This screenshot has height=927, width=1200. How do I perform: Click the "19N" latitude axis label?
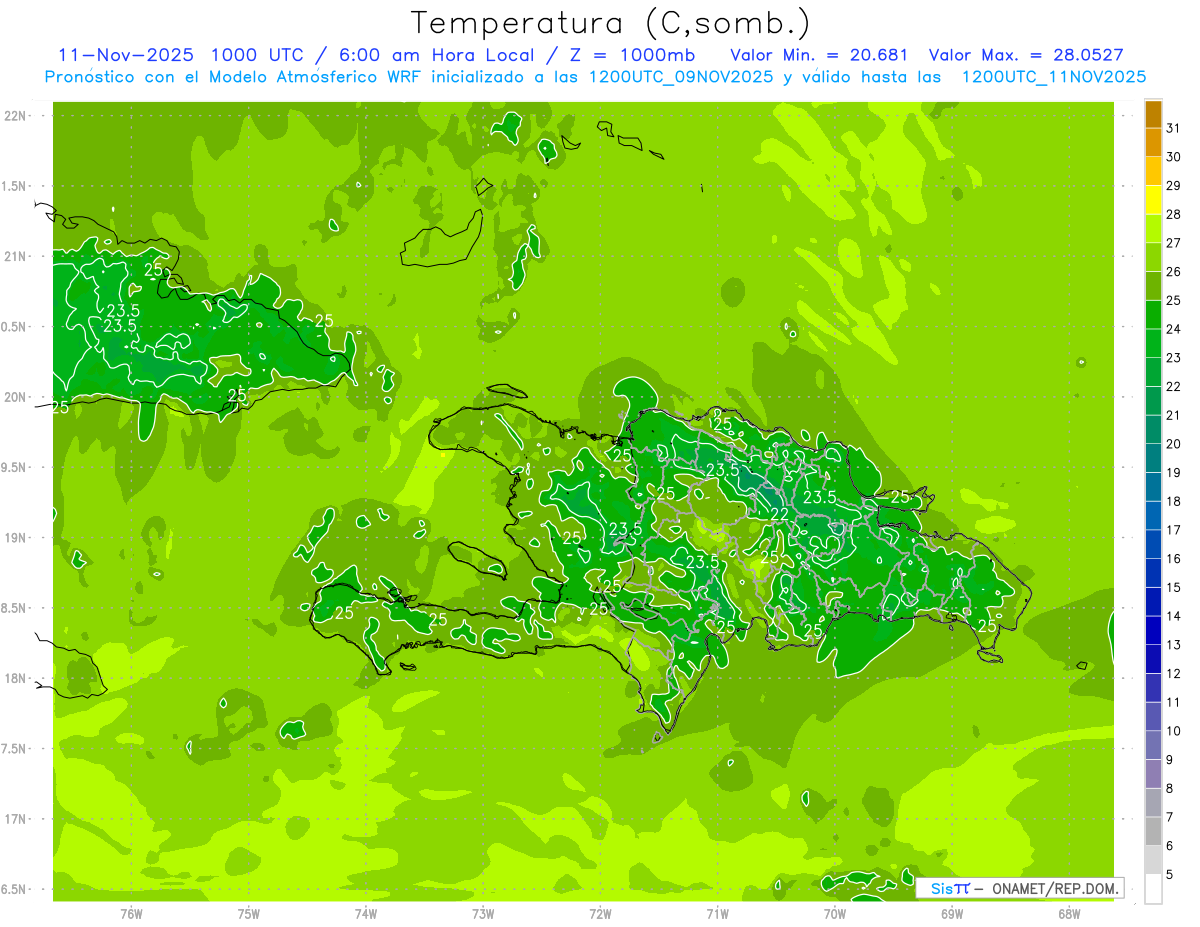17,538
